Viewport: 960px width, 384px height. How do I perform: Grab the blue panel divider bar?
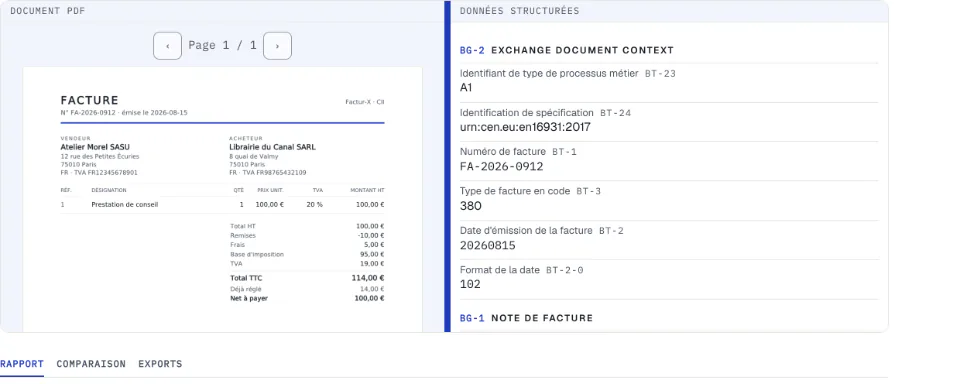point(448,166)
